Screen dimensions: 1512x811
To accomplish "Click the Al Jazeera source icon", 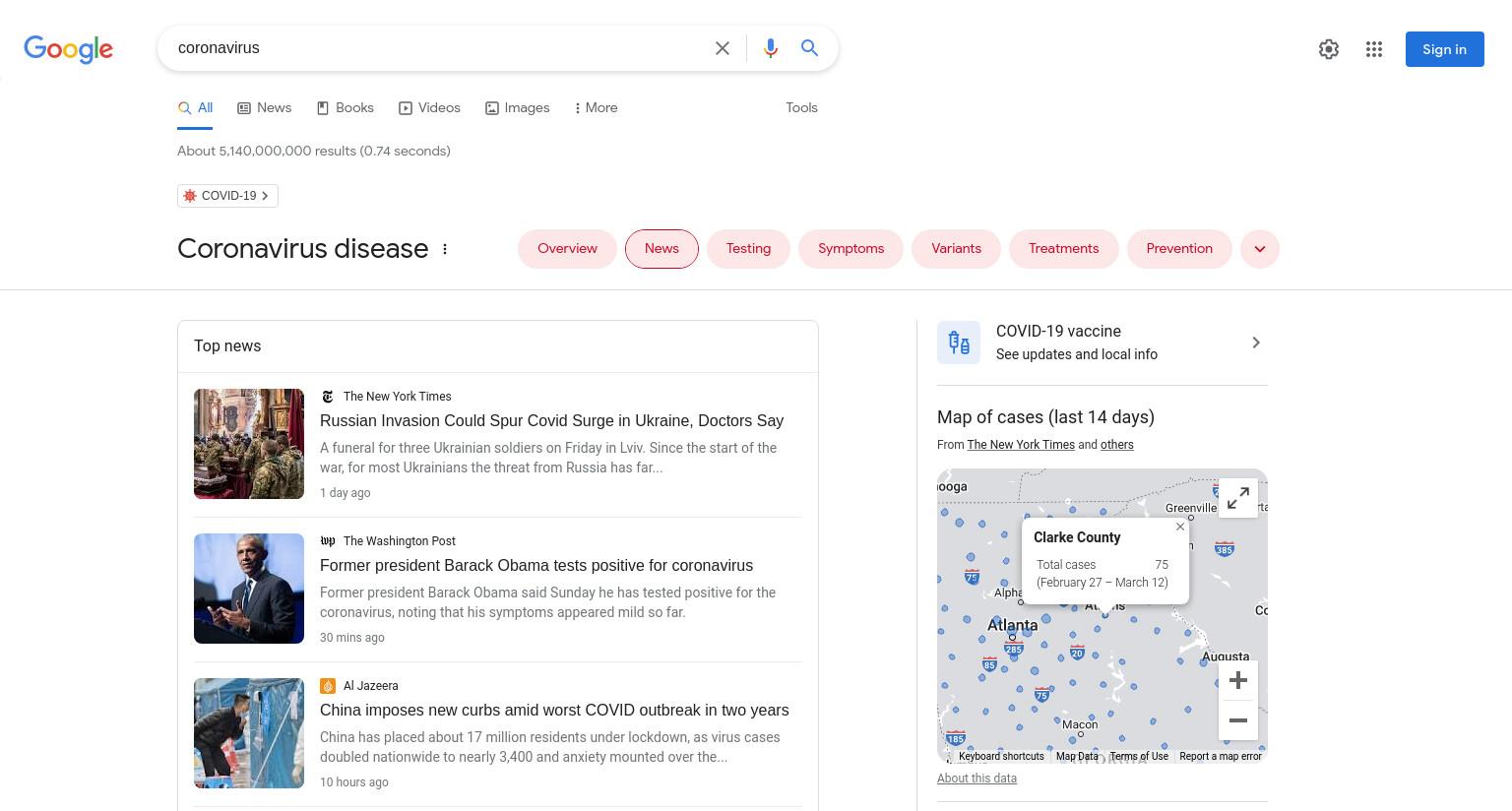I will point(328,686).
